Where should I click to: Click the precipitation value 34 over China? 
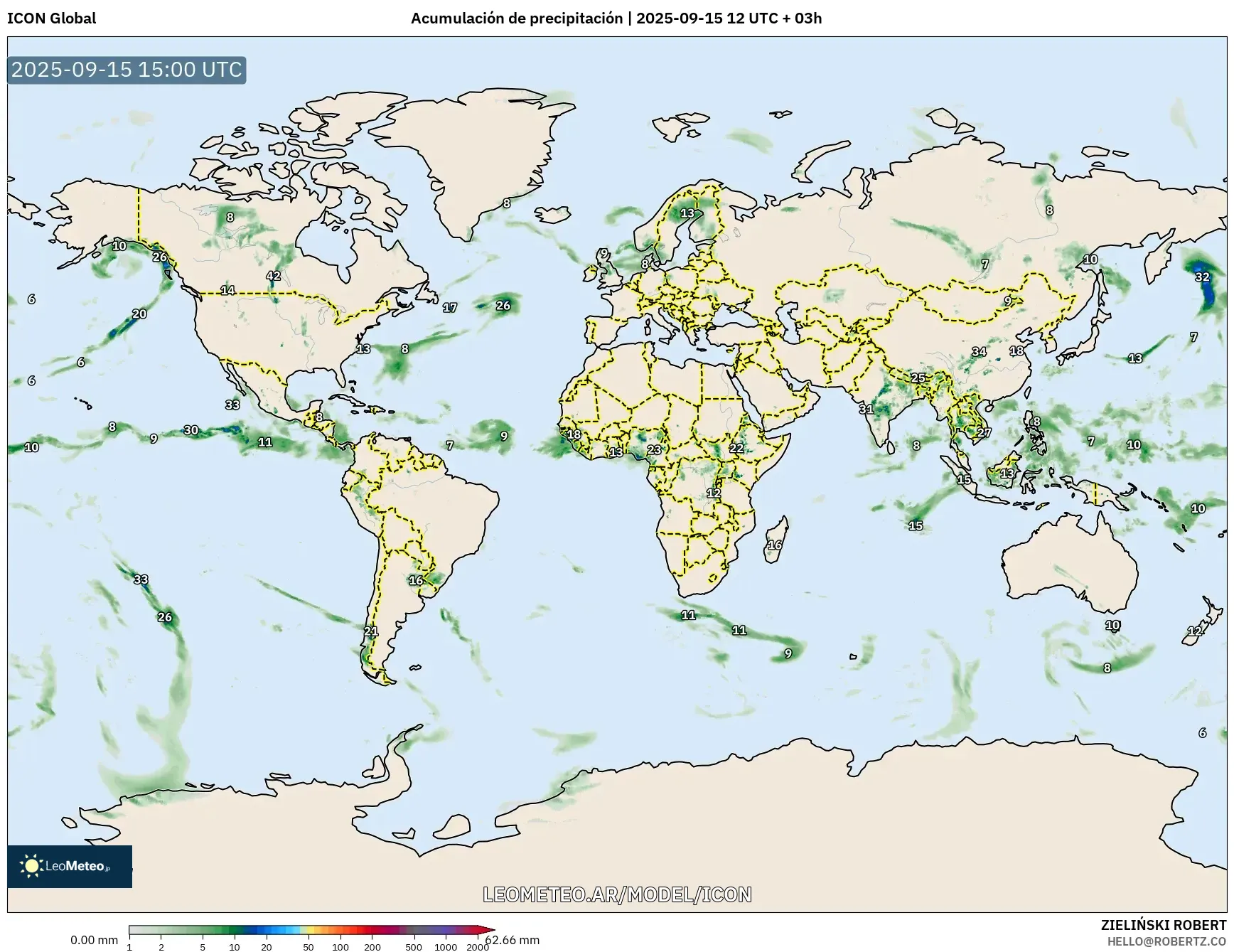click(x=980, y=351)
